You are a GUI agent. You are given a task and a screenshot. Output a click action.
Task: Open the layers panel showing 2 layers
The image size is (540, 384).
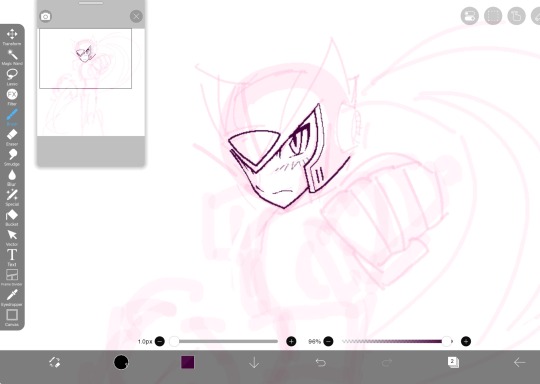453,362
